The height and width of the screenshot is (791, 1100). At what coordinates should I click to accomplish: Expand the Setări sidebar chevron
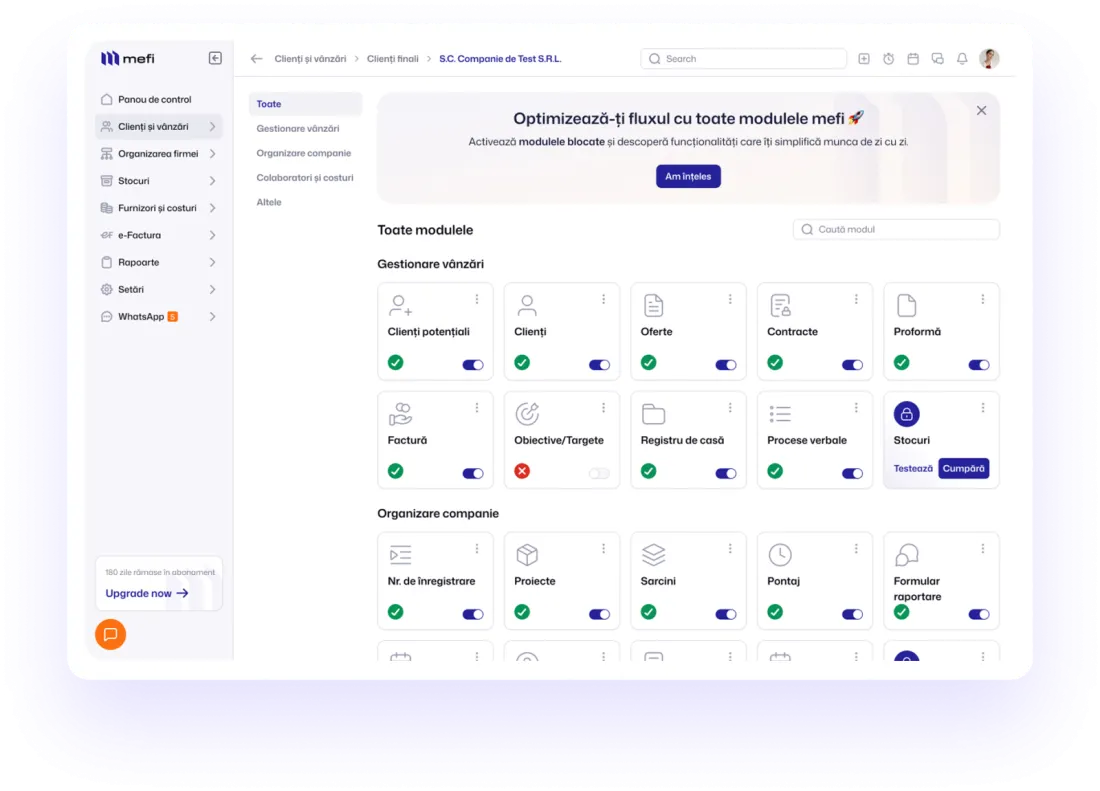[212, 290]
